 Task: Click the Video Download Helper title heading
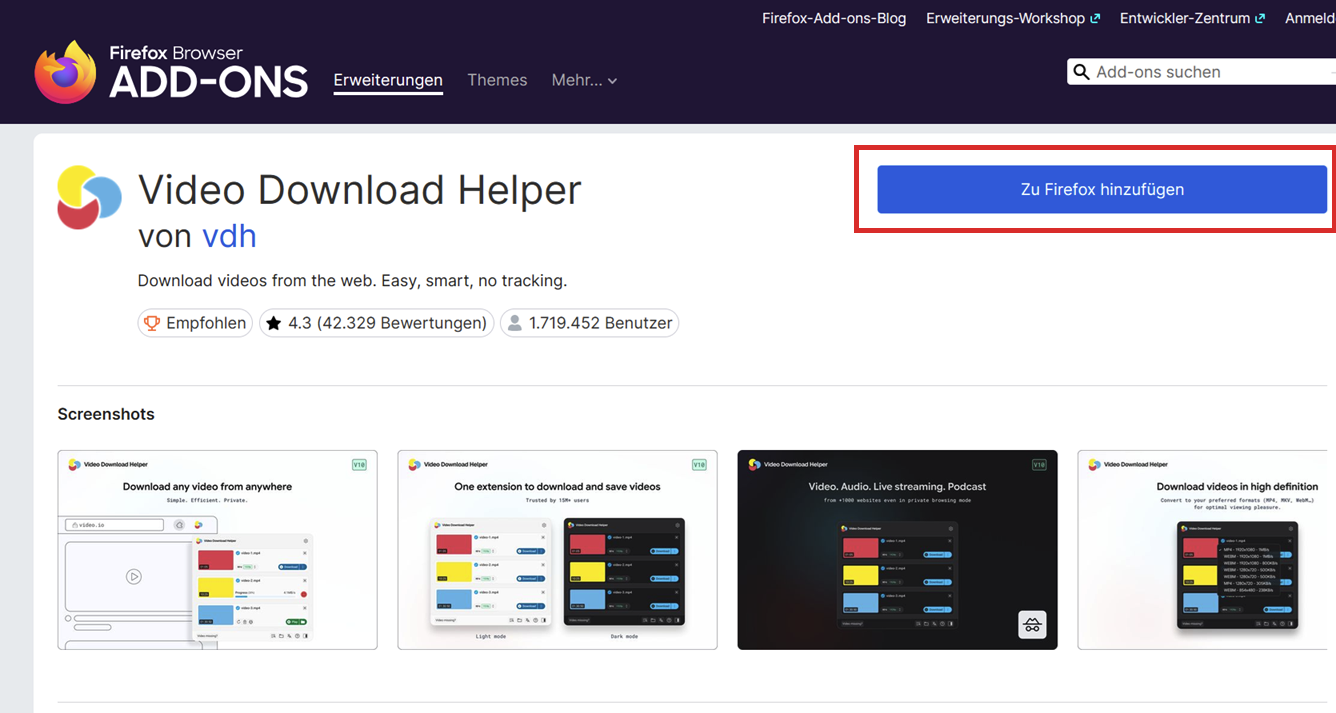pos(360,189)
